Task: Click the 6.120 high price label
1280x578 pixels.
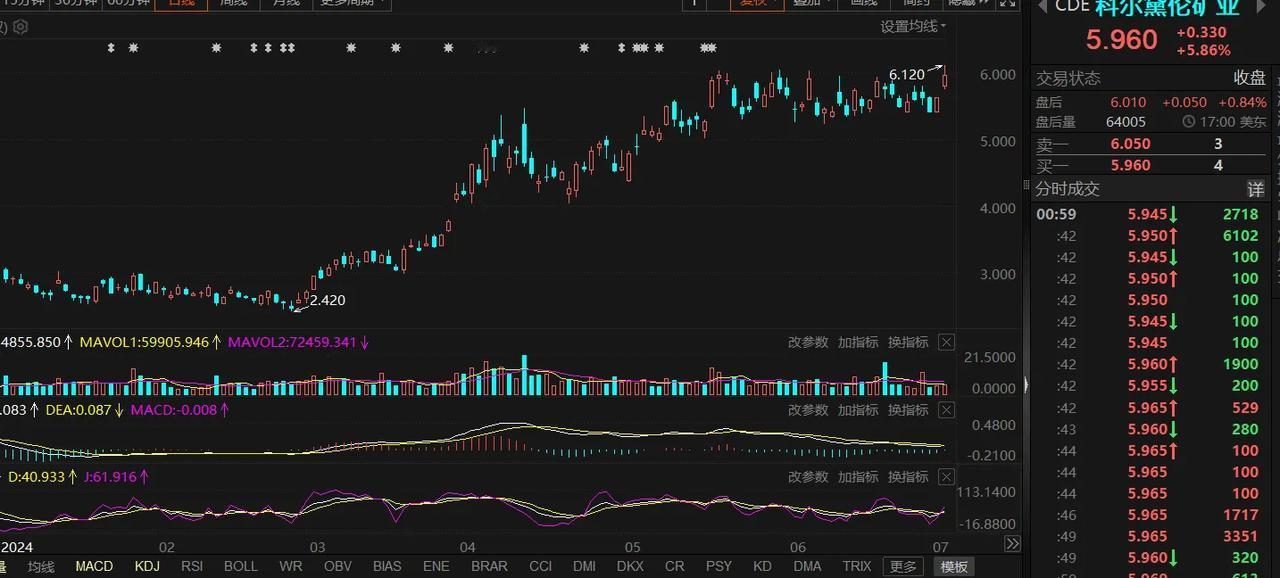Action: [x=907, y=74]
